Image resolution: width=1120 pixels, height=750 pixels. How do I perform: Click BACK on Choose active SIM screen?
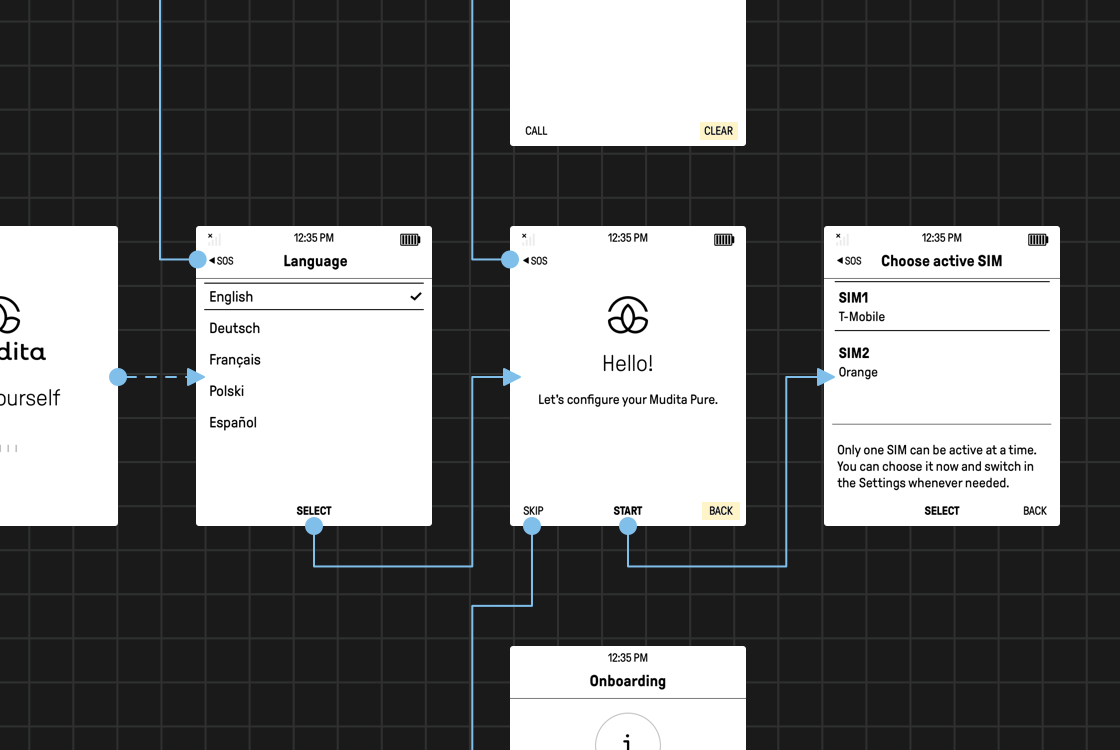point(1034,511)
